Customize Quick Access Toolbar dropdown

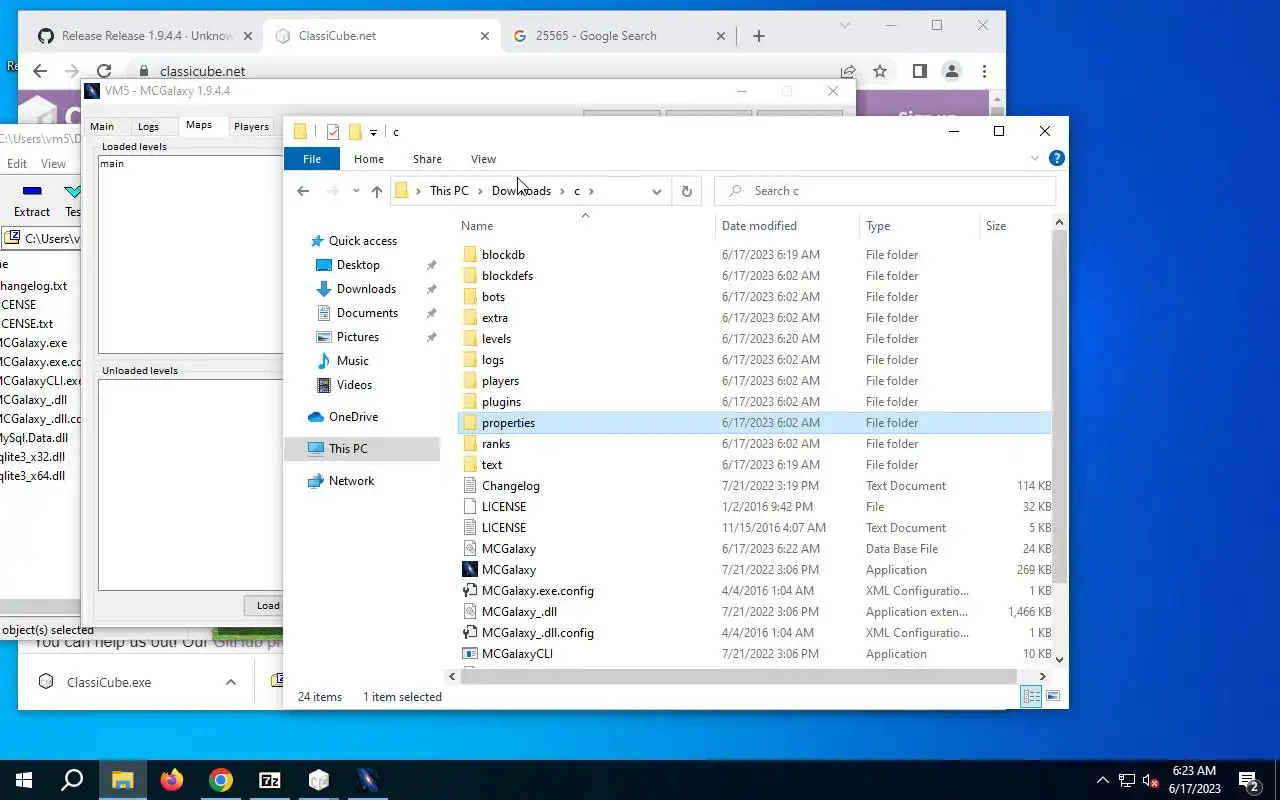(x=373, y=132)
